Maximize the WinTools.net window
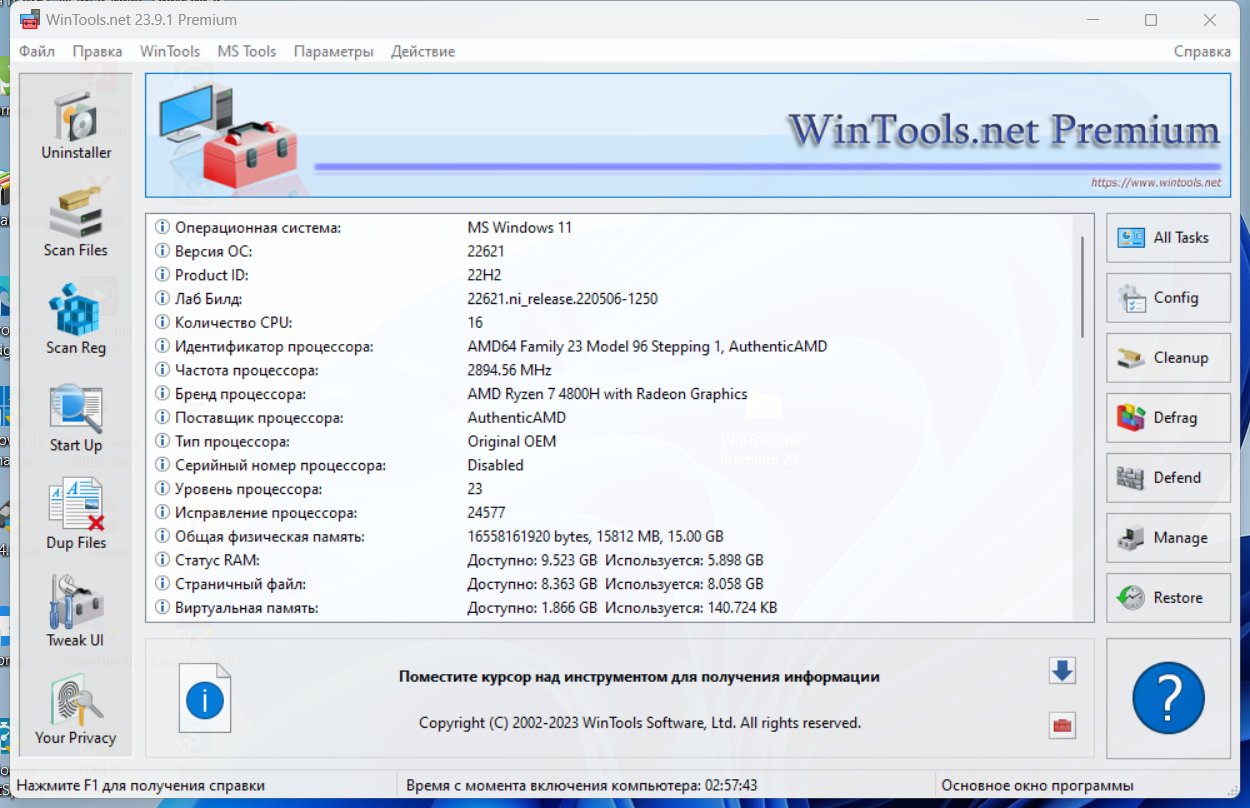This screenshot has height=808, width=1250. click(x=1151, y=20)
